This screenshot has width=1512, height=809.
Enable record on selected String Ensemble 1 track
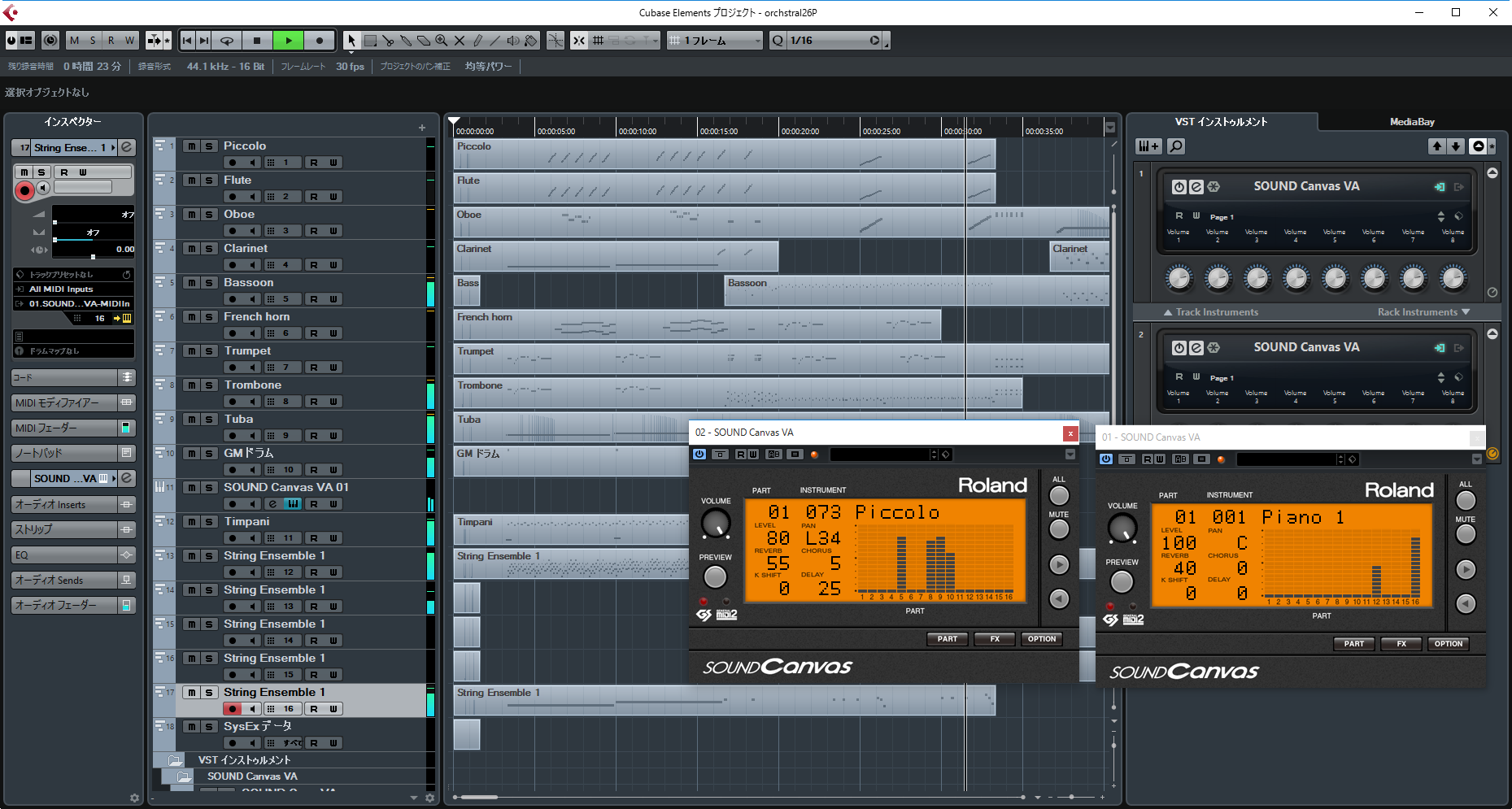pyautogui.click(x=233, y=709)
